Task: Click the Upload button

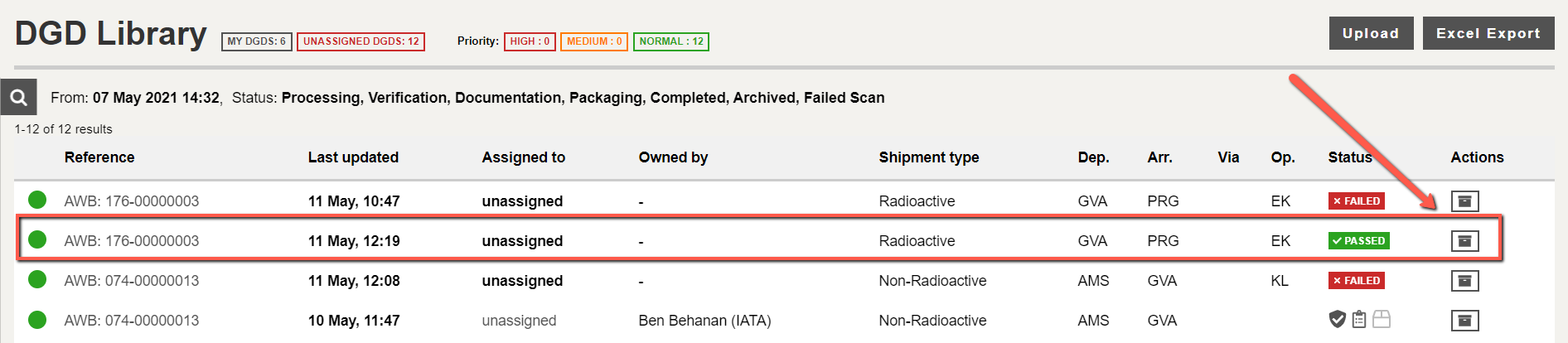Action: (x=1372, y=33)
